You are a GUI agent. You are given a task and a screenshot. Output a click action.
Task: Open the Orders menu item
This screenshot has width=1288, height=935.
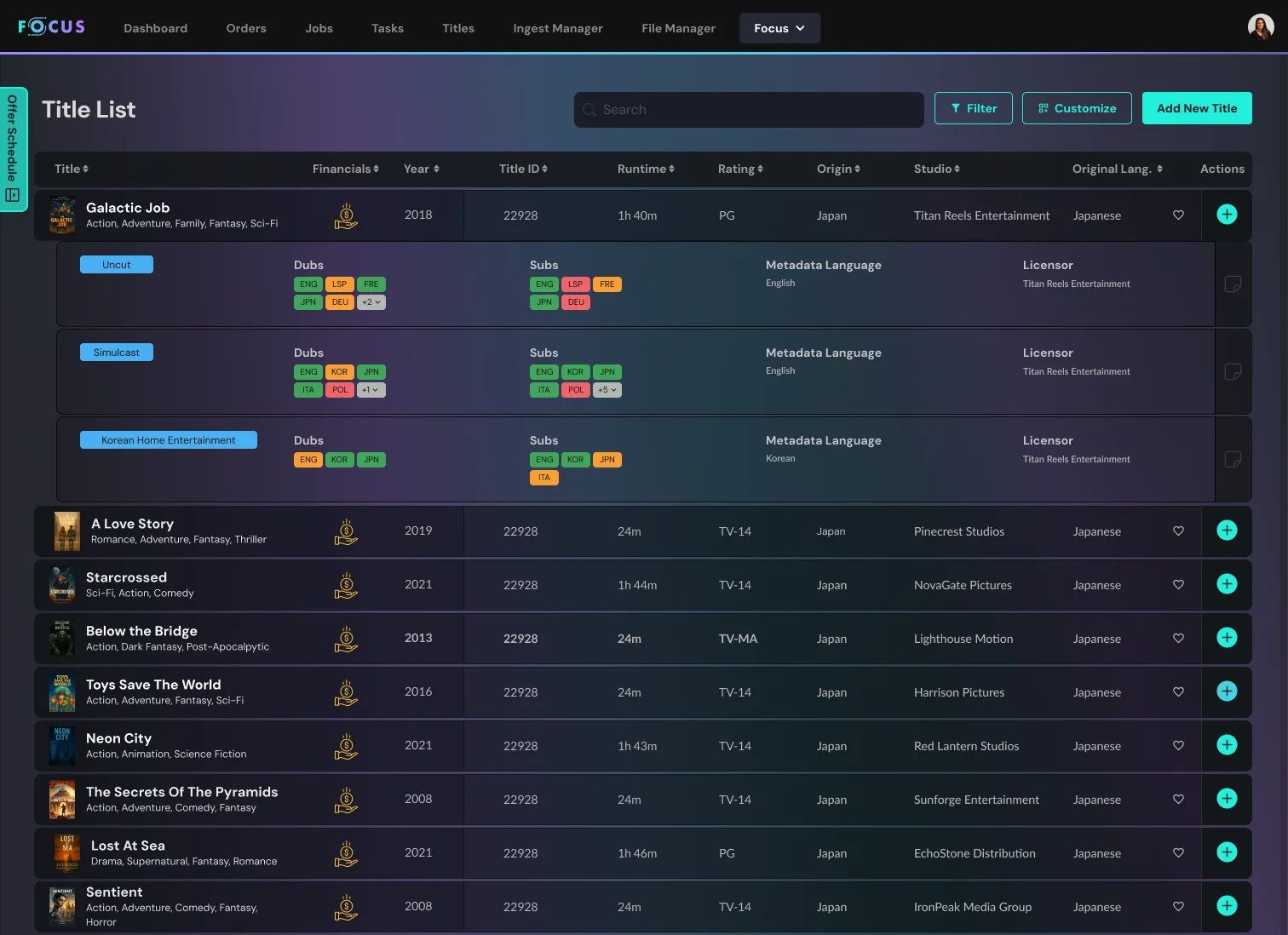pos(246,28)
